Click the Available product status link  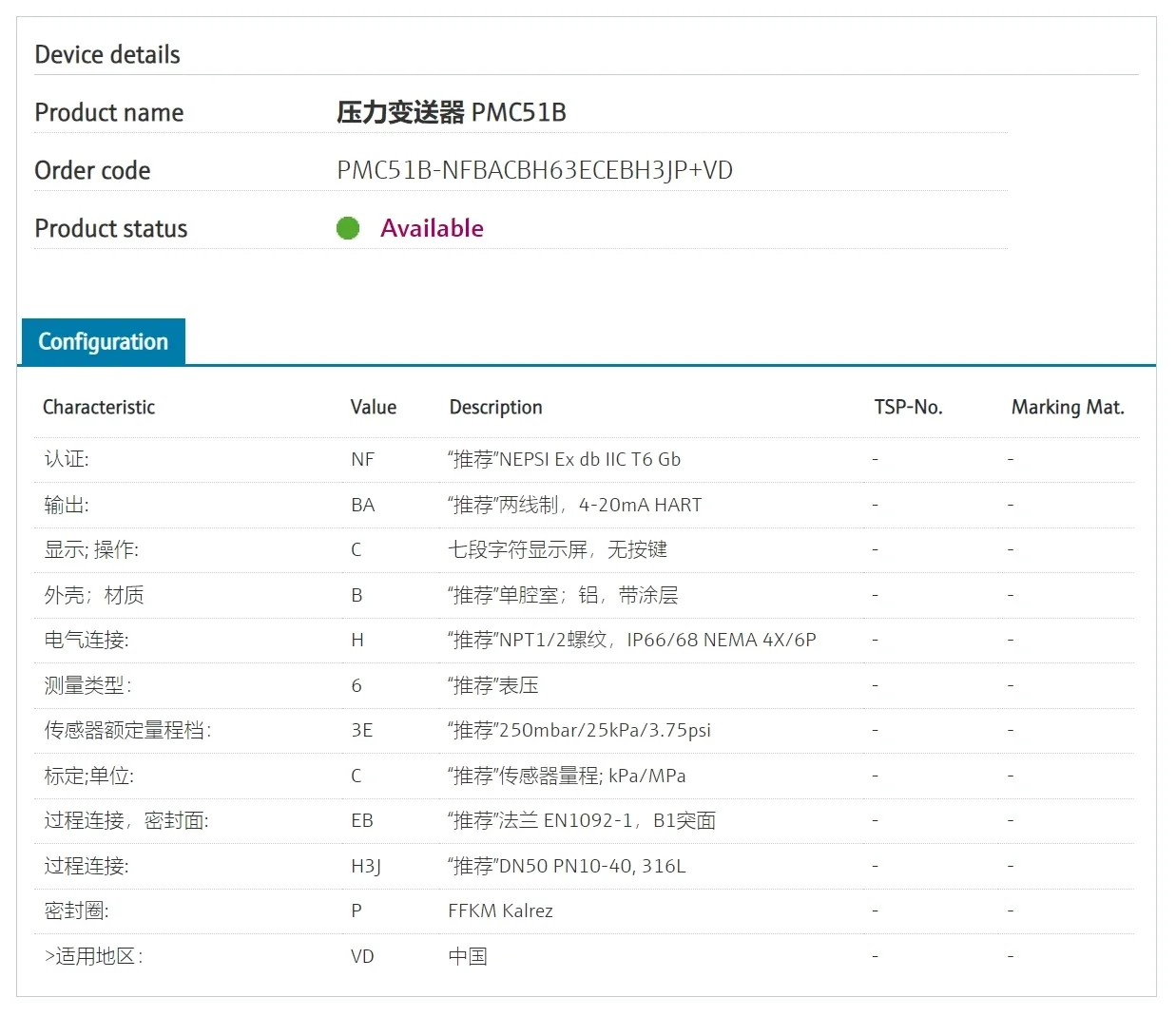[432, 228]
